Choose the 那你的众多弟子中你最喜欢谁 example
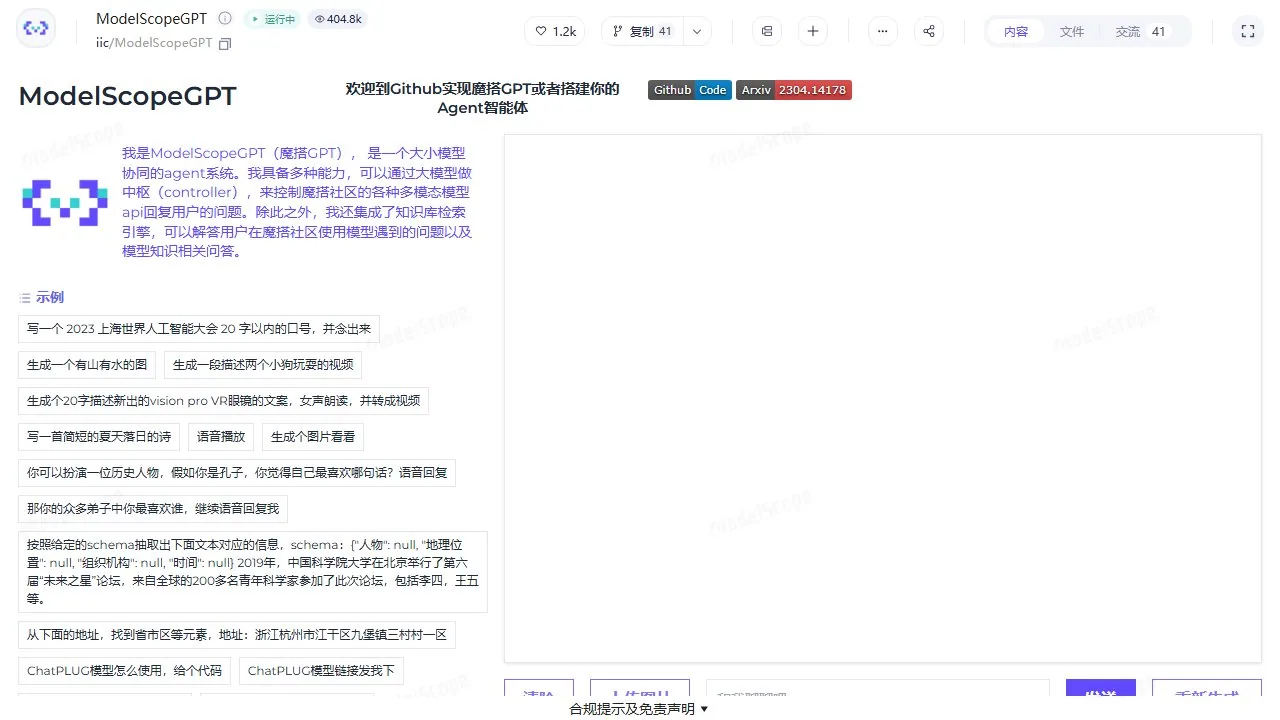 pos(153,509)
